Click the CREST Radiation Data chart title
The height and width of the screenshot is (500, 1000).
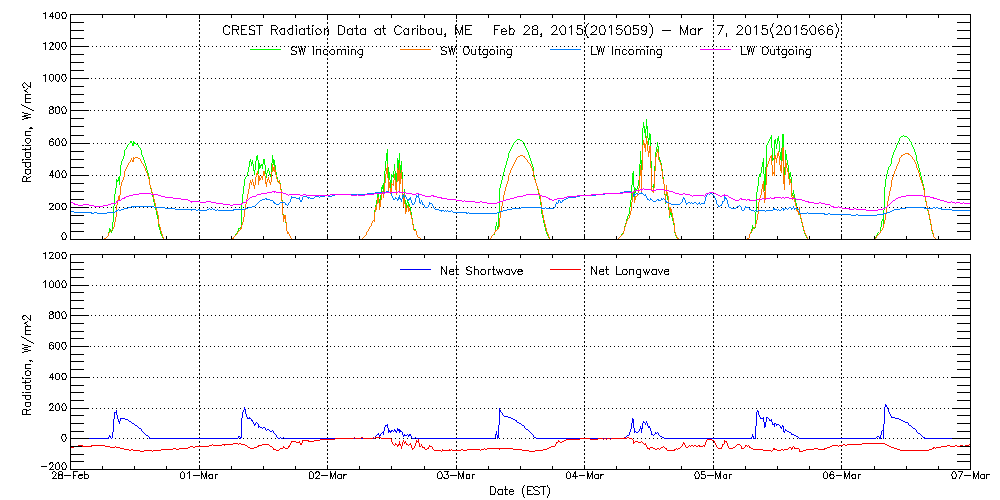click(x=530, y=31)
